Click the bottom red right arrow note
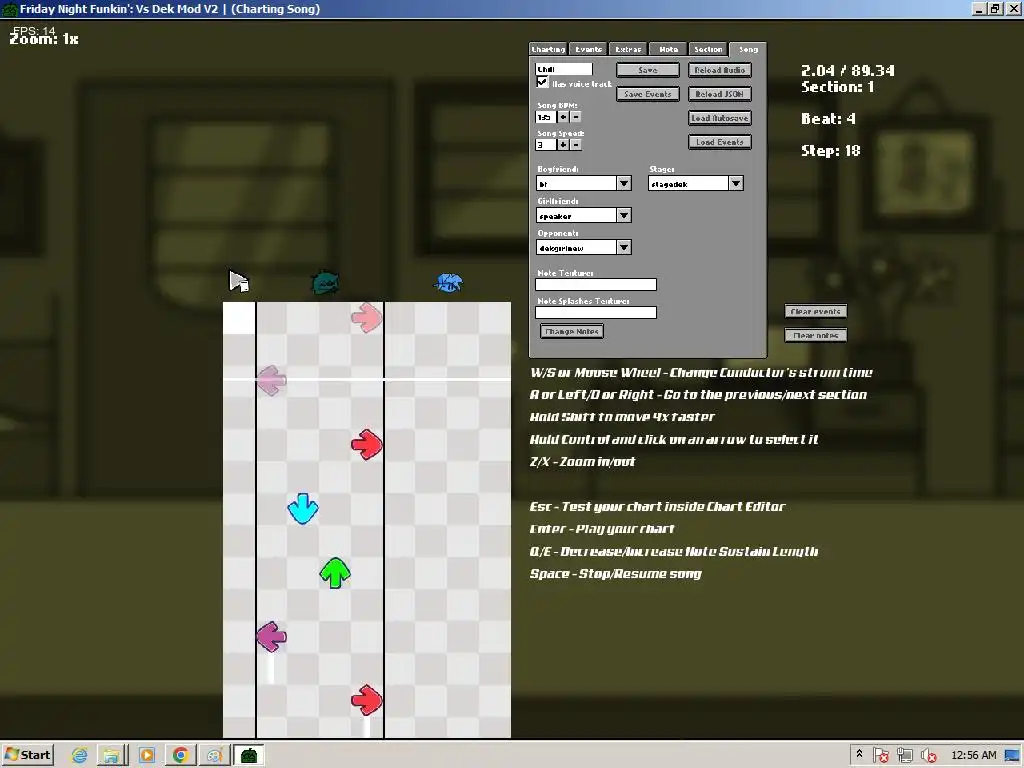The height and width of the screenshot is (768, 1024). (366, 700)
